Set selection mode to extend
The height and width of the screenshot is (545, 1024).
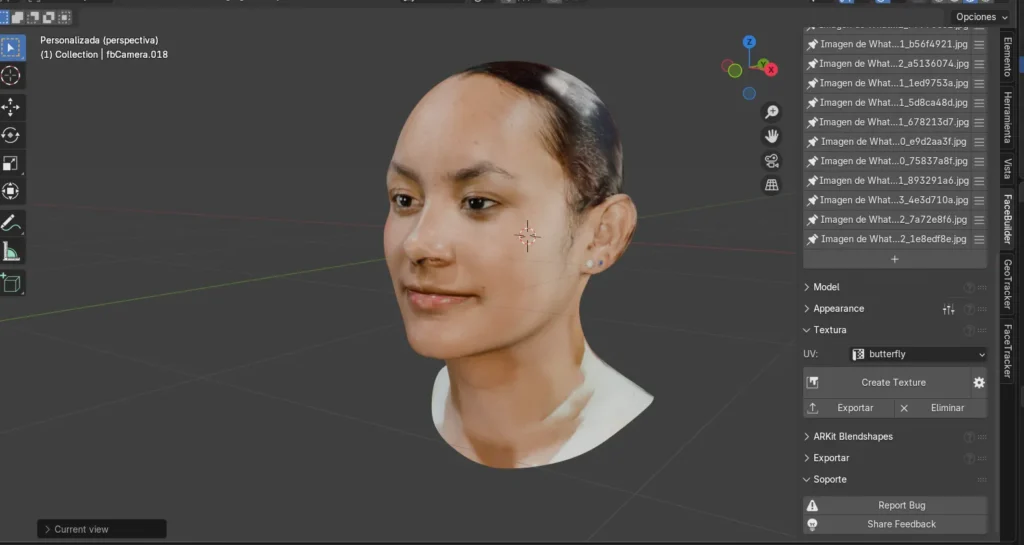tap(18, 17)
